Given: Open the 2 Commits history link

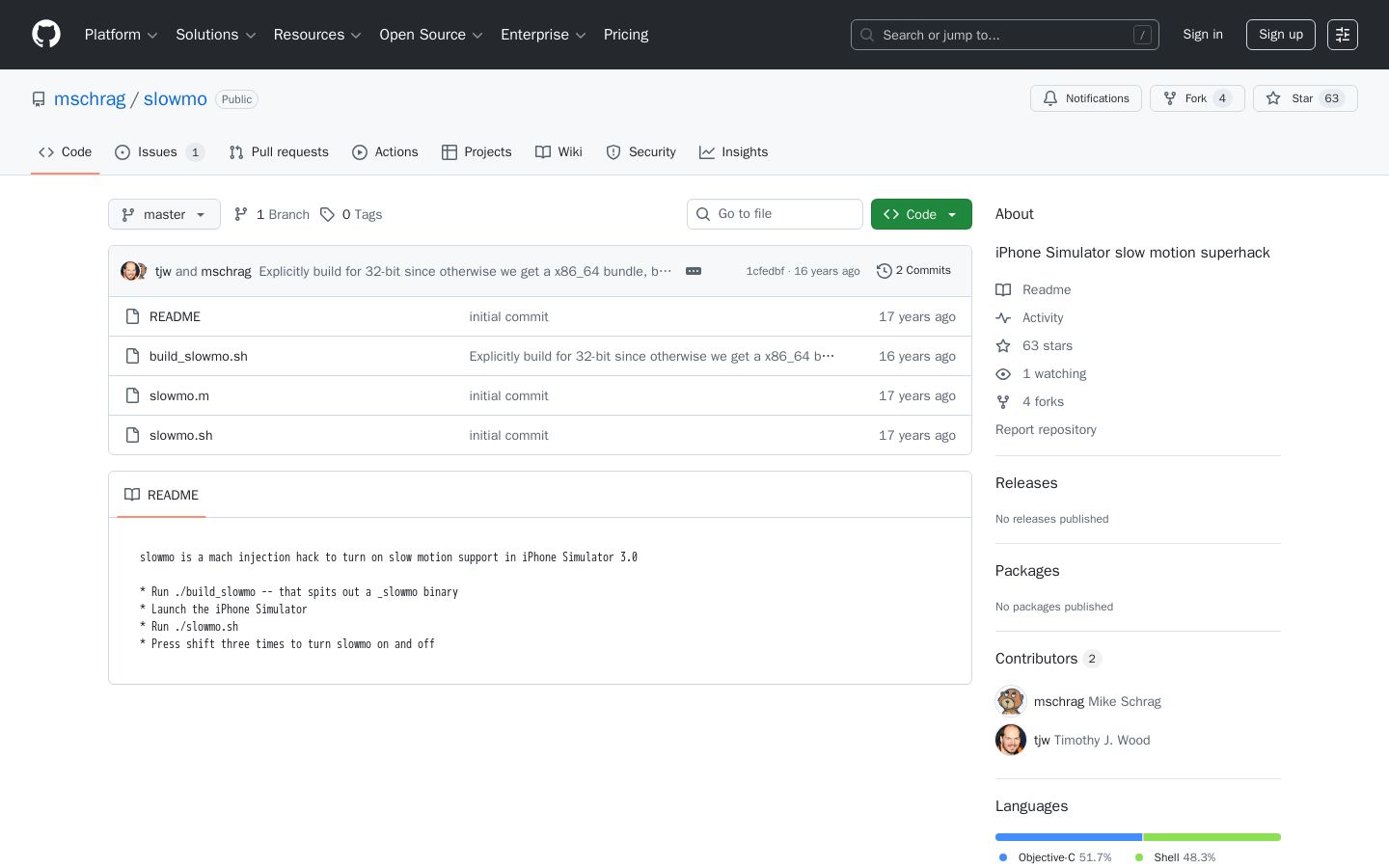Looking at the screenshot, I should tap(913, 271).
